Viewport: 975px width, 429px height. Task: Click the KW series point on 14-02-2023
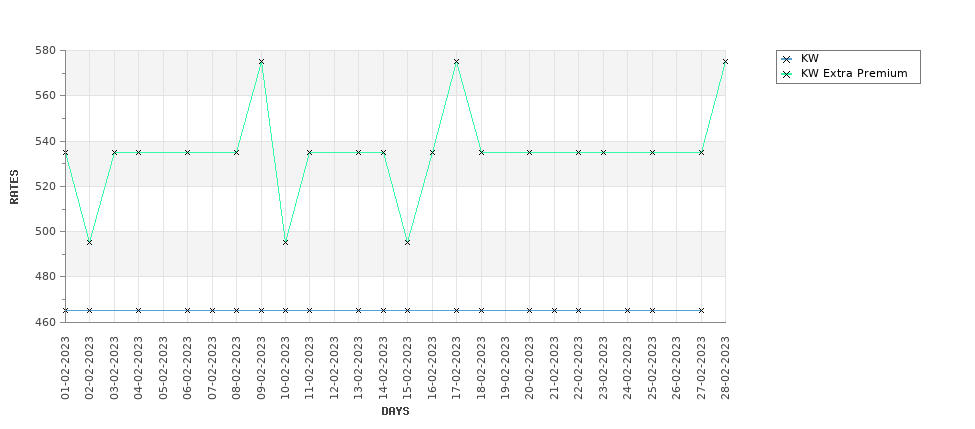tap(383, 310)
